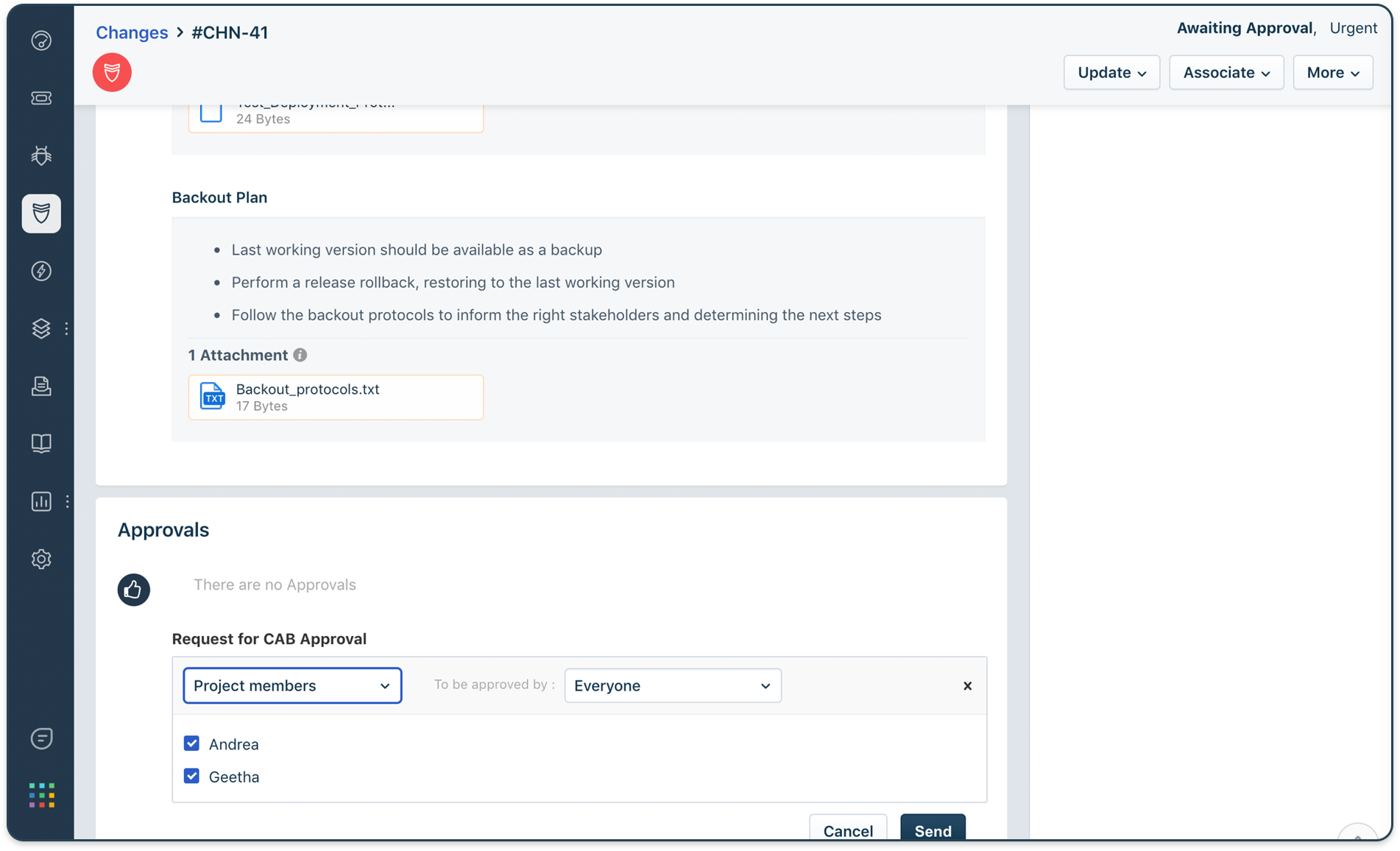
Task: Open the Update menu
Action: 1111,72
